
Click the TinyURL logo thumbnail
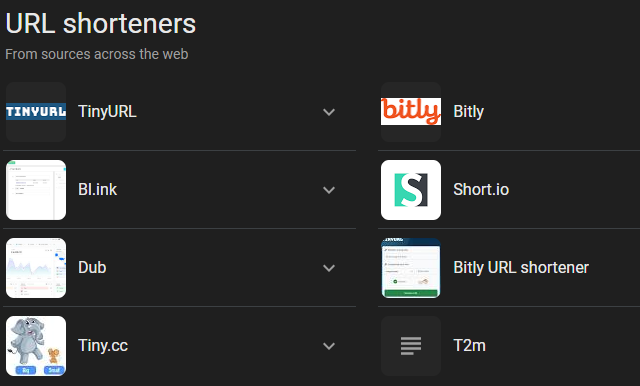36,112
